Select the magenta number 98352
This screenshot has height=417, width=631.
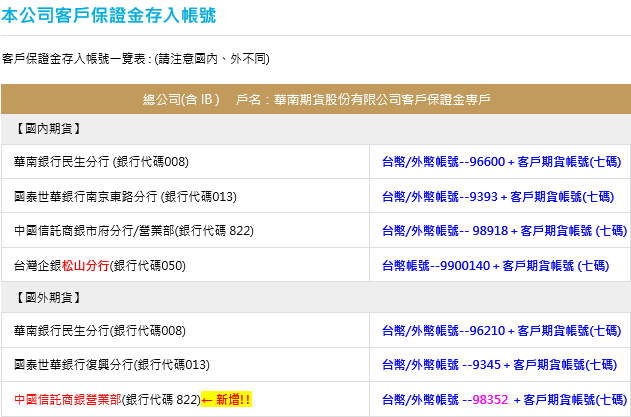490,400
